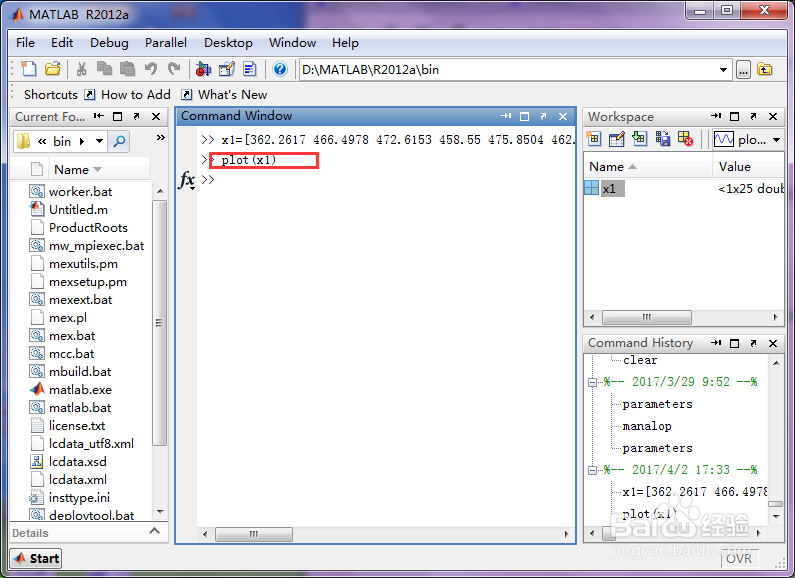
Task: Click the Paste clipboard icon
Action: click(x=127, y=69)
